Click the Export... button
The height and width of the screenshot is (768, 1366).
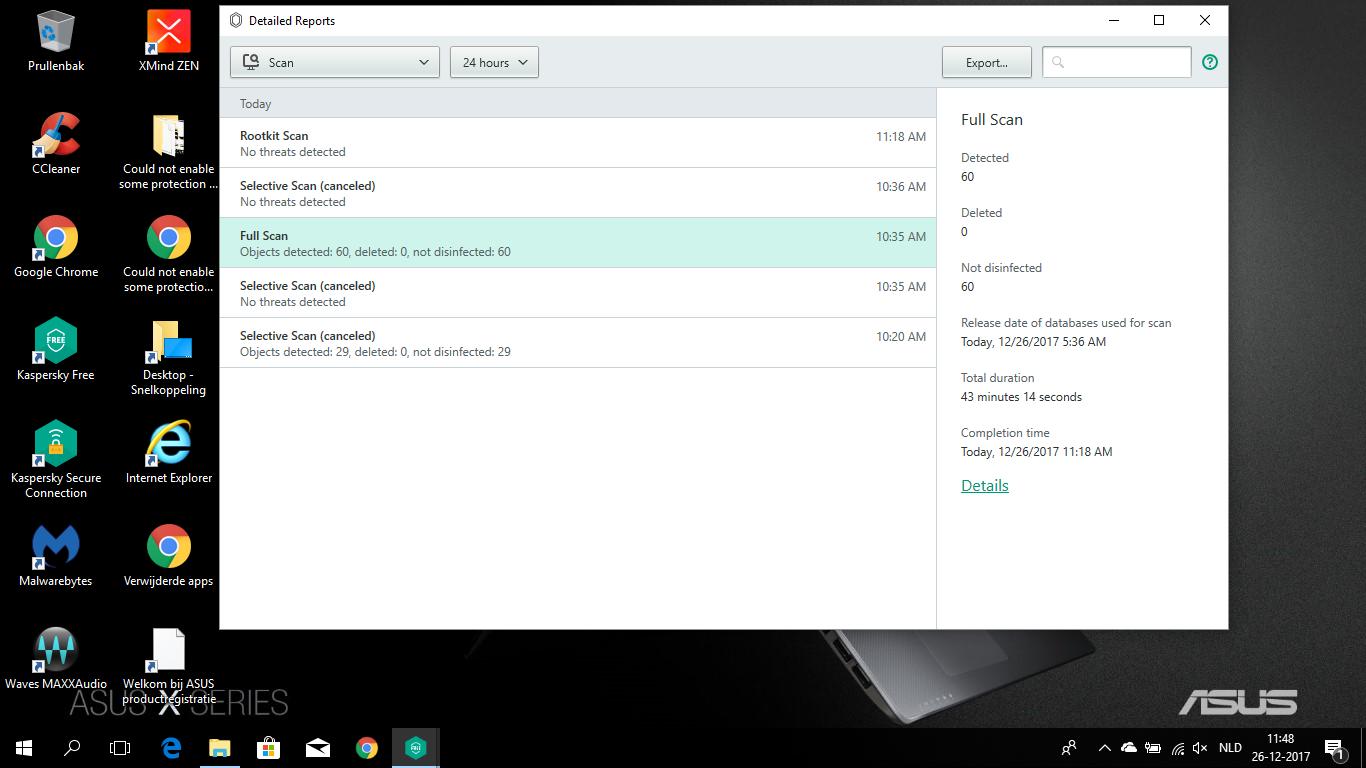[x=987, y=62]
